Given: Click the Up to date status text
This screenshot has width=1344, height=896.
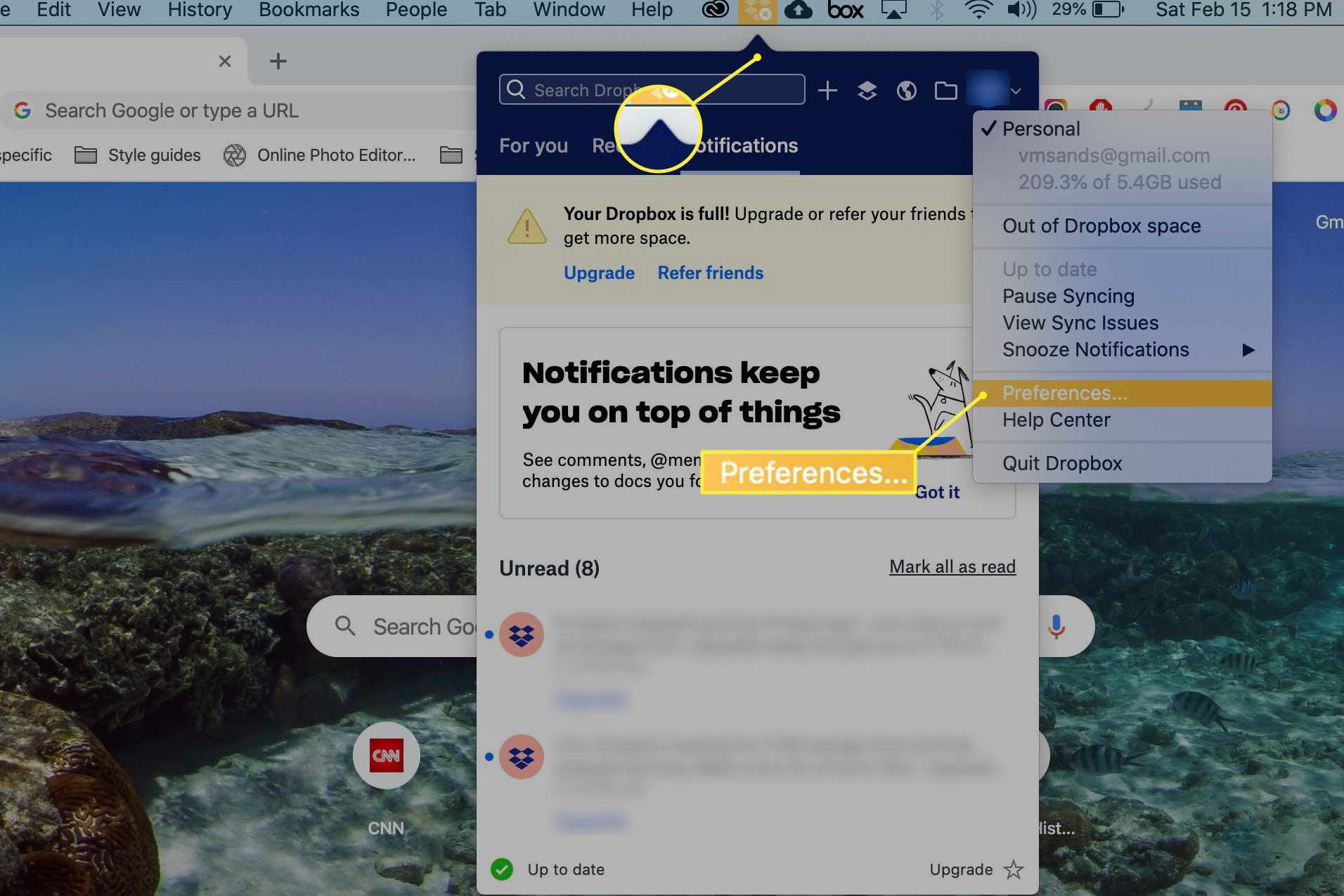Looking at the screenshot, I should [566, 869].
